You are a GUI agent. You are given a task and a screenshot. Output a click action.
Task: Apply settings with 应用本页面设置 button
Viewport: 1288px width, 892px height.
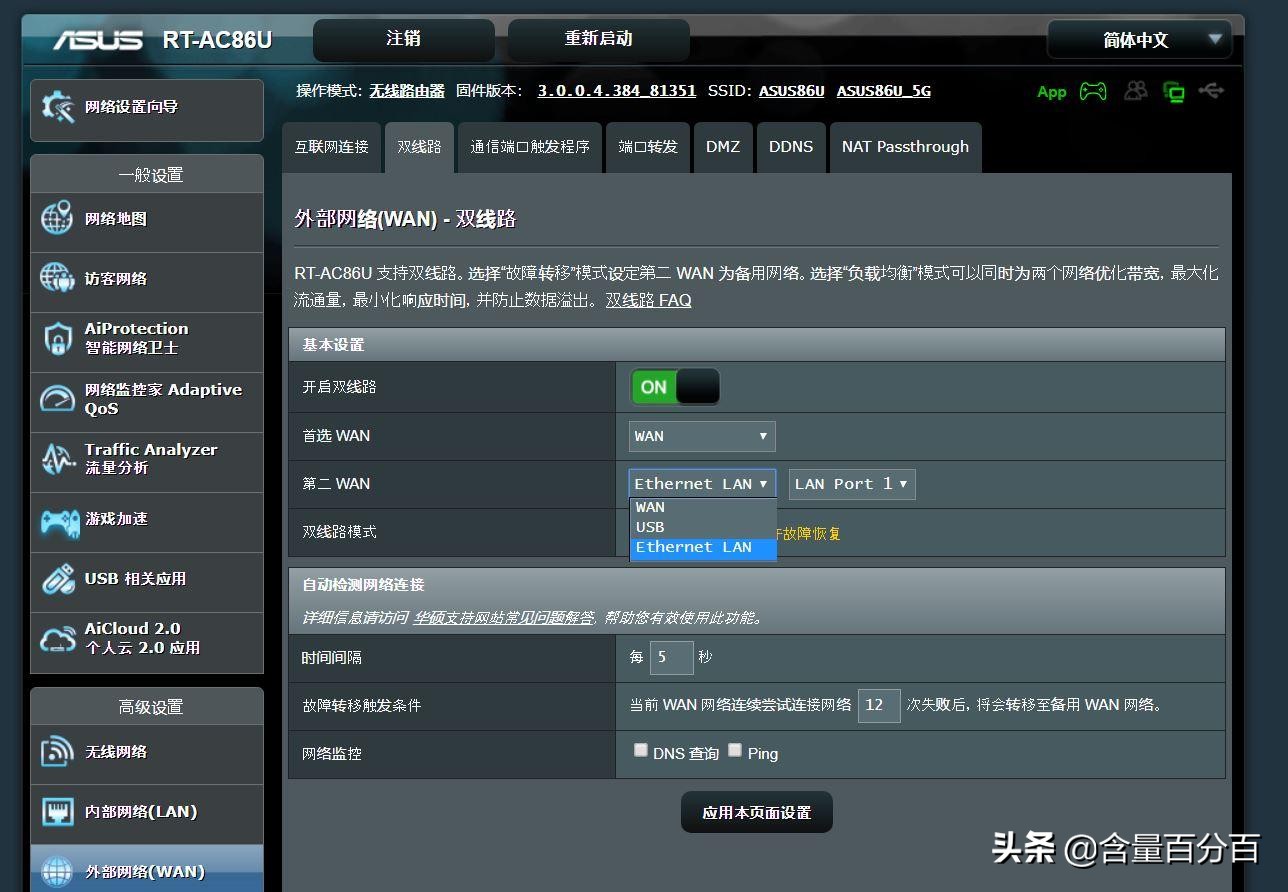[756, 812]
